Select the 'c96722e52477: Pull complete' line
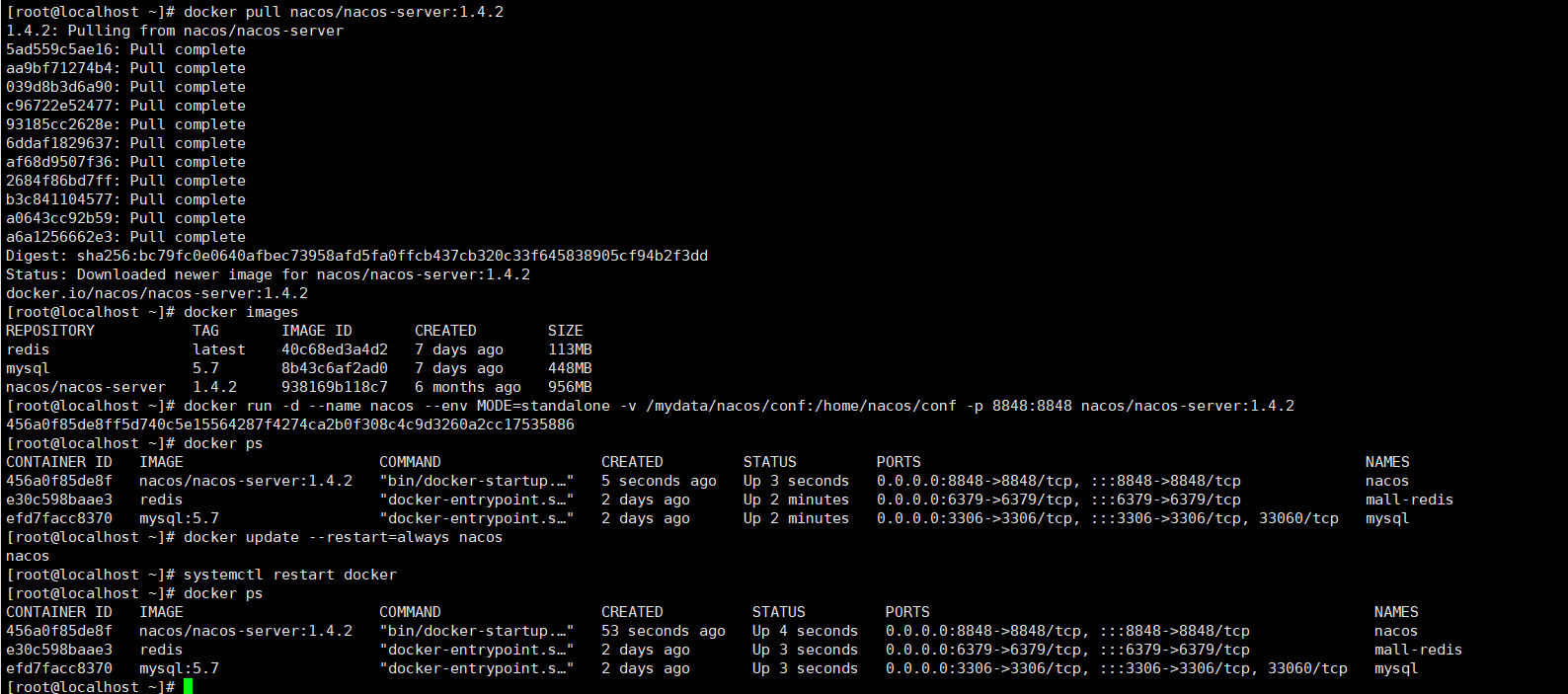1568x694 pixels. pyautogui.click(x=125, y=106)
